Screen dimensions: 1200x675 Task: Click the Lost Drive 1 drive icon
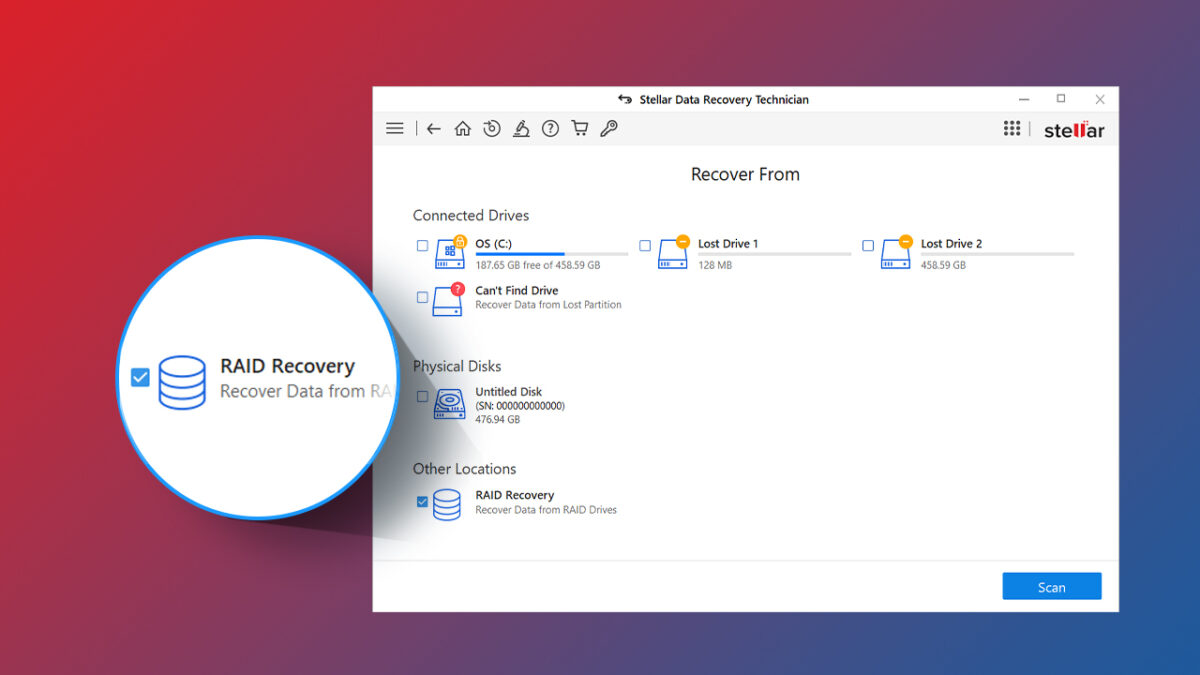pos(673,252)
